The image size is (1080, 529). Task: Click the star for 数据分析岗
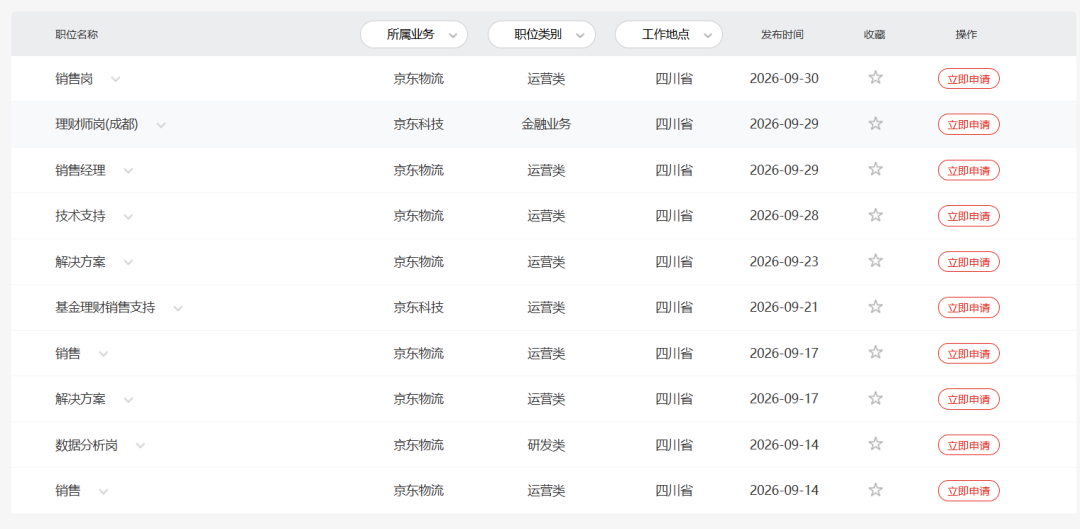[875, 444]
